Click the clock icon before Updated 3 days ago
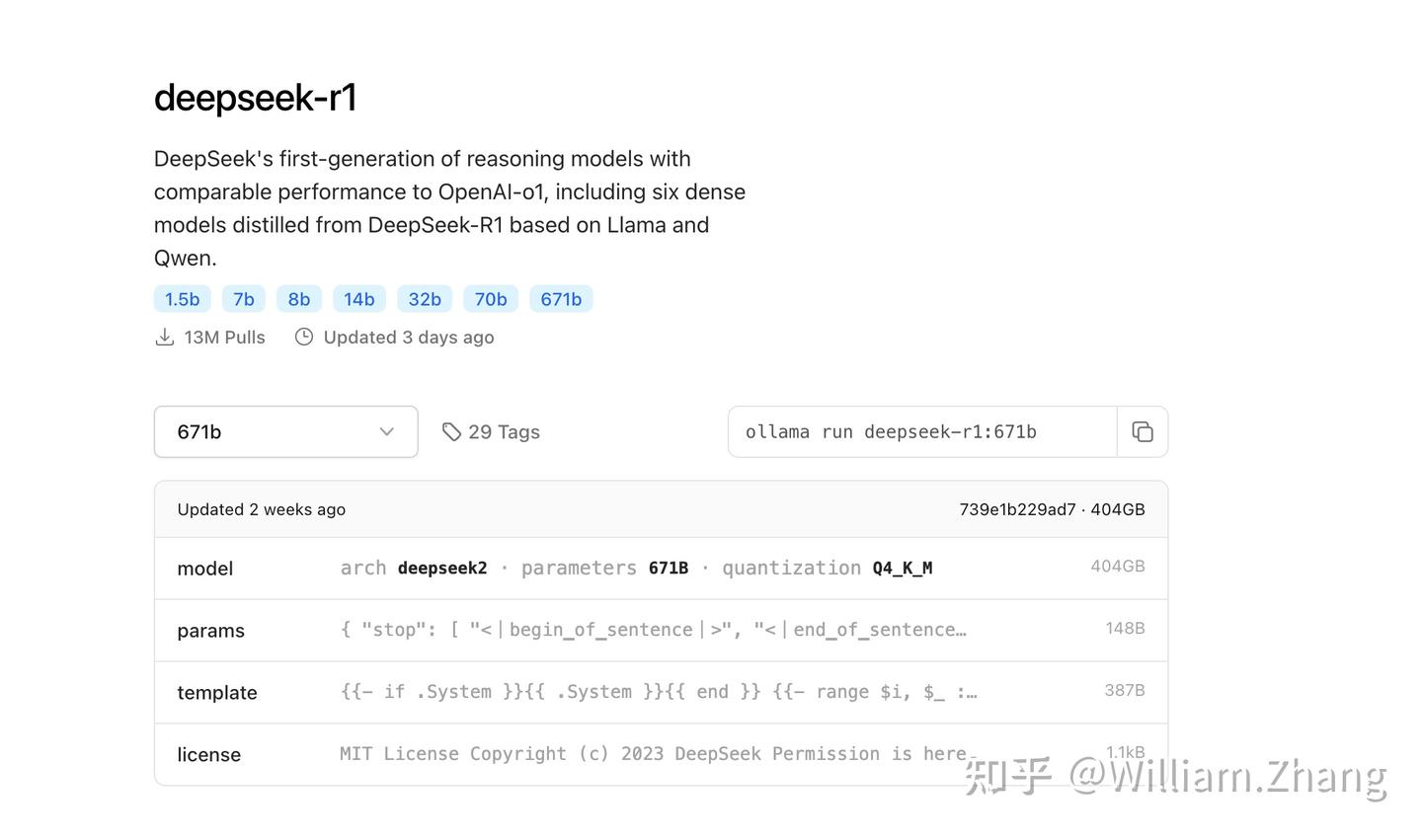 pyautogui.click(x=304, y=337)
